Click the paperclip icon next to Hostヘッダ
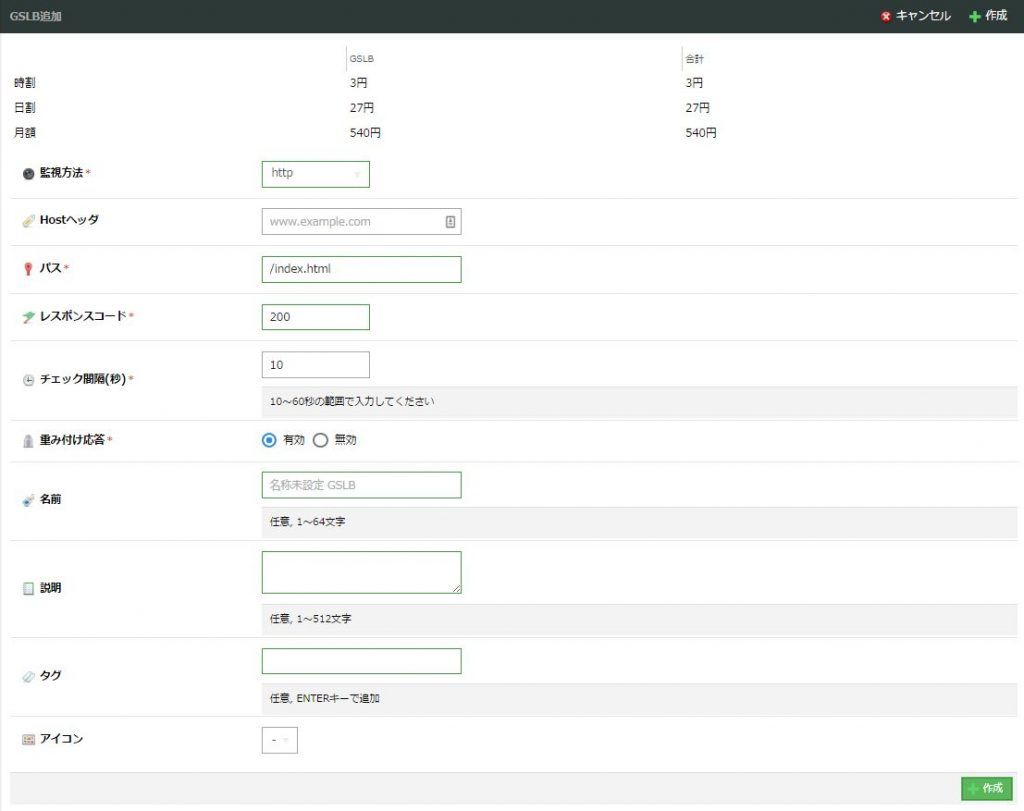Viewport: 1024px width, 811px height. point(27,220)
